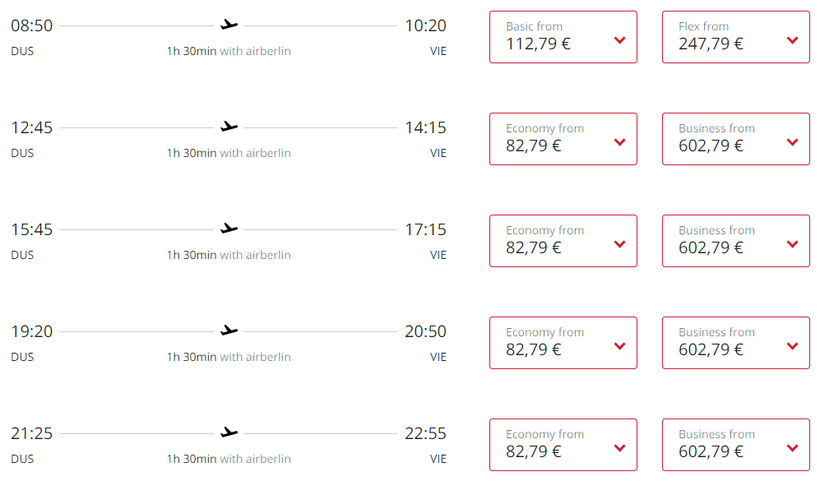Expand the Basic from 112,79 € fare

coord(563,37)
